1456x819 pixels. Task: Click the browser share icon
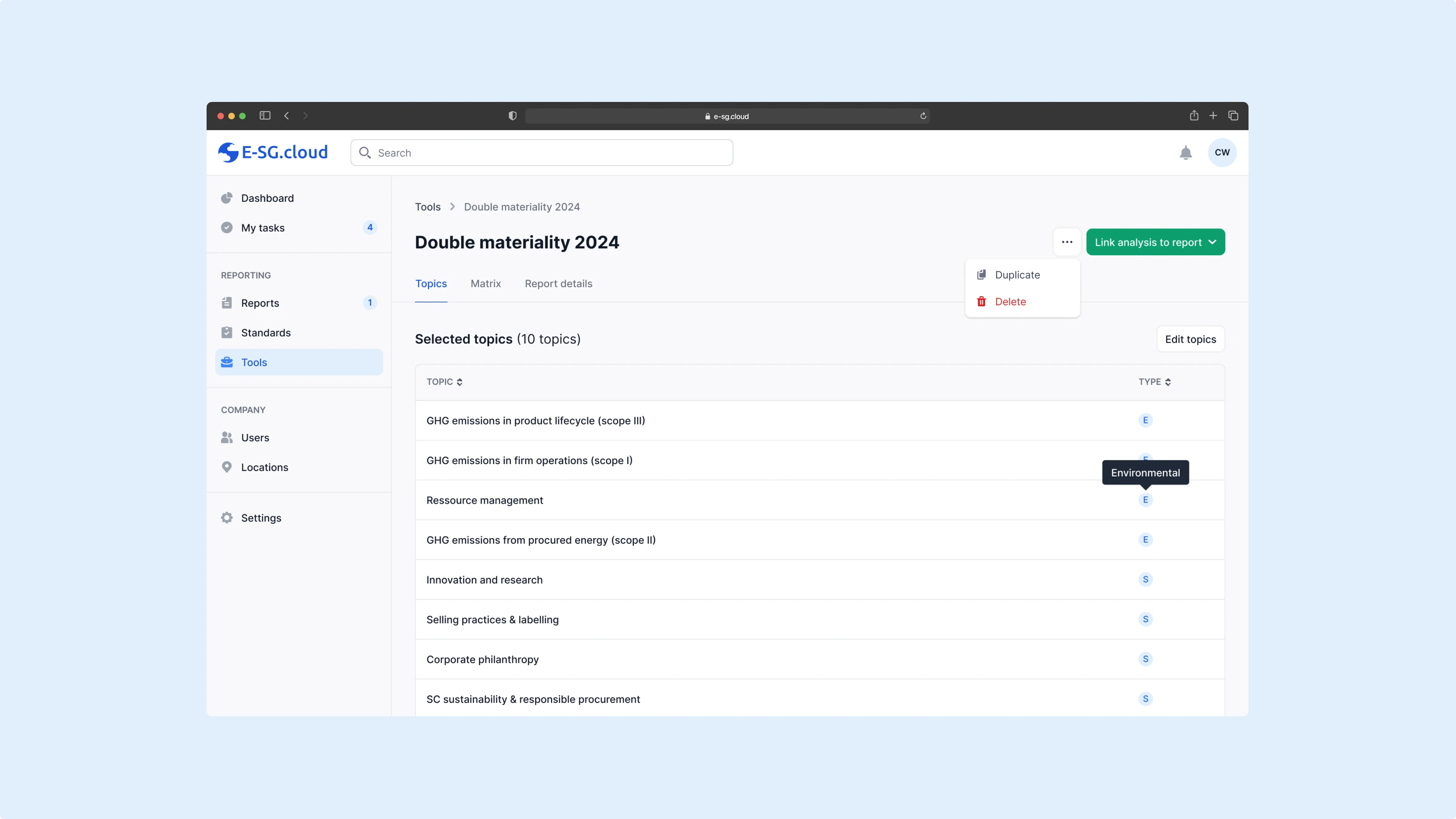1194,115
